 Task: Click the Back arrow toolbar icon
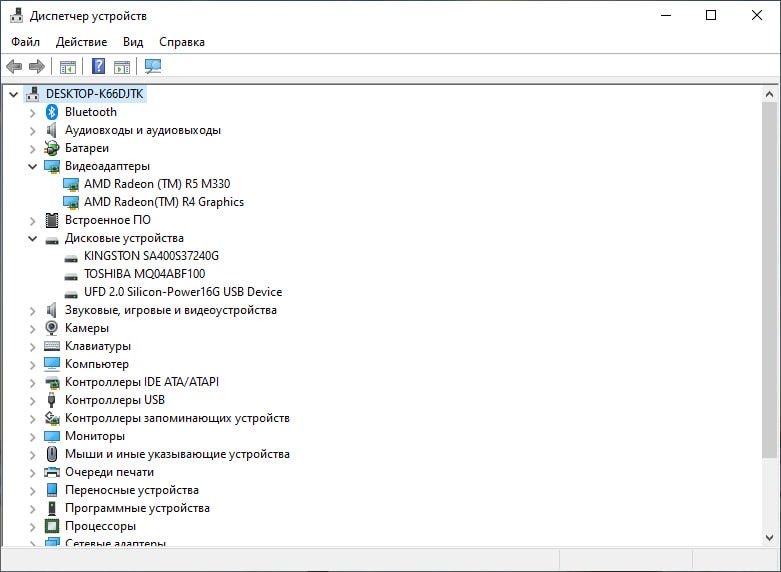14,66
